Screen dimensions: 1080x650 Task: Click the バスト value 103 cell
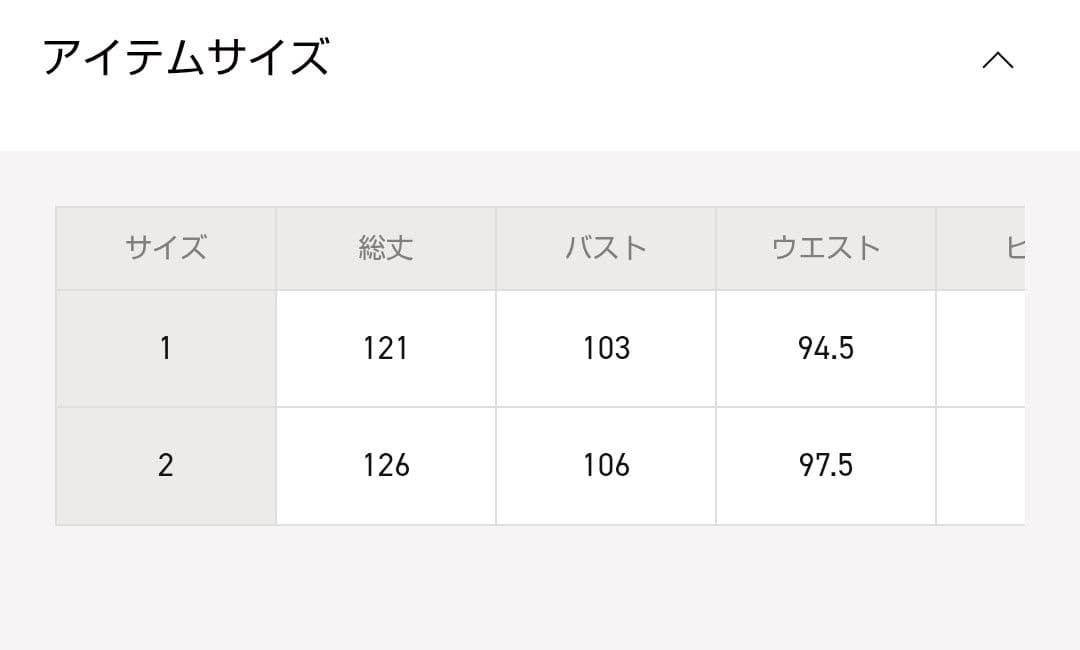605,348
